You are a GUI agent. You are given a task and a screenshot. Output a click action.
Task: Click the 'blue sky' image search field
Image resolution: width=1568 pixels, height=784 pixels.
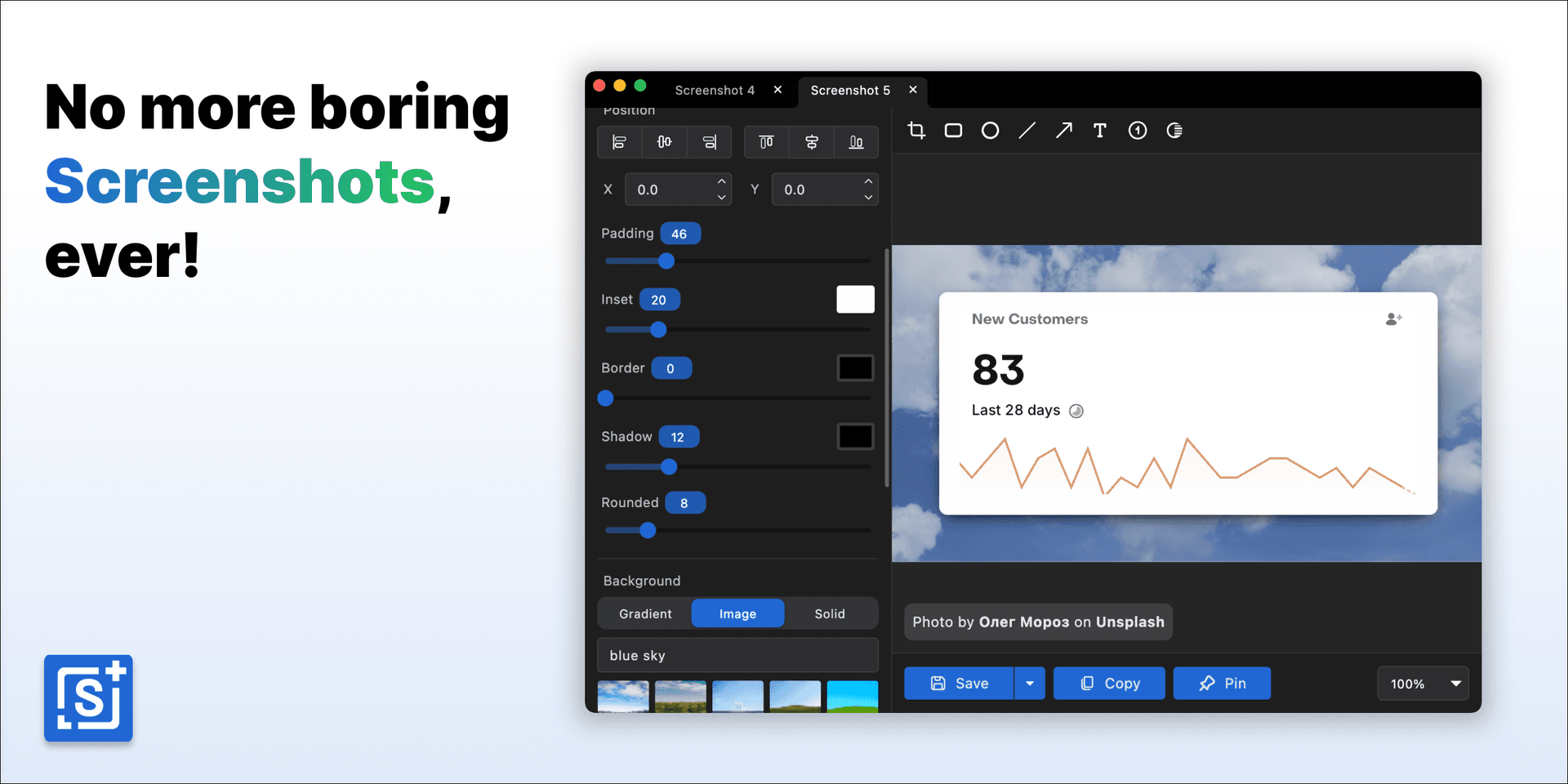(737, 656)
